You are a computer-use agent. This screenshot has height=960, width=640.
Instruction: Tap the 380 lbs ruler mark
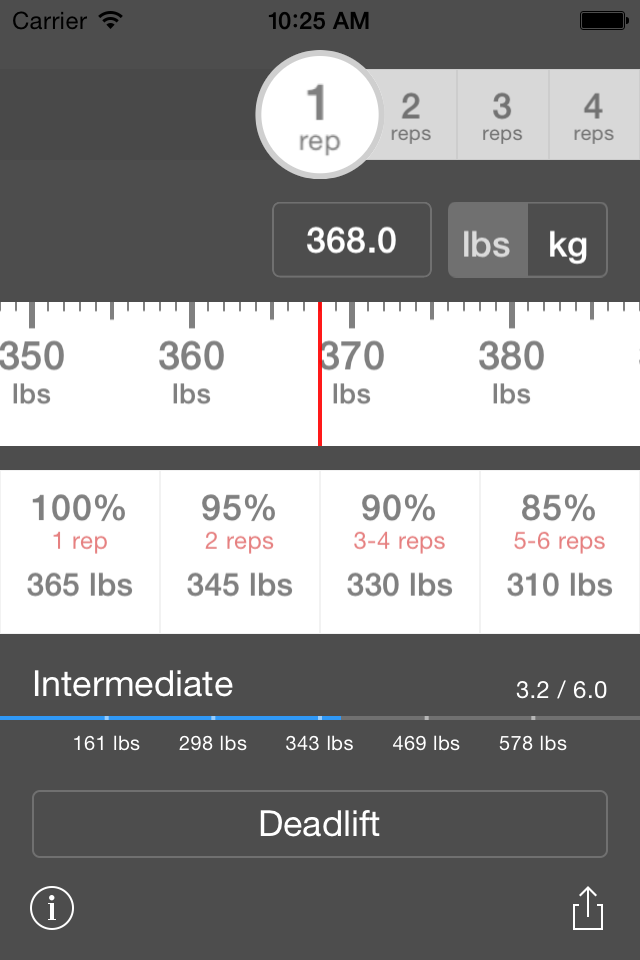511,372
